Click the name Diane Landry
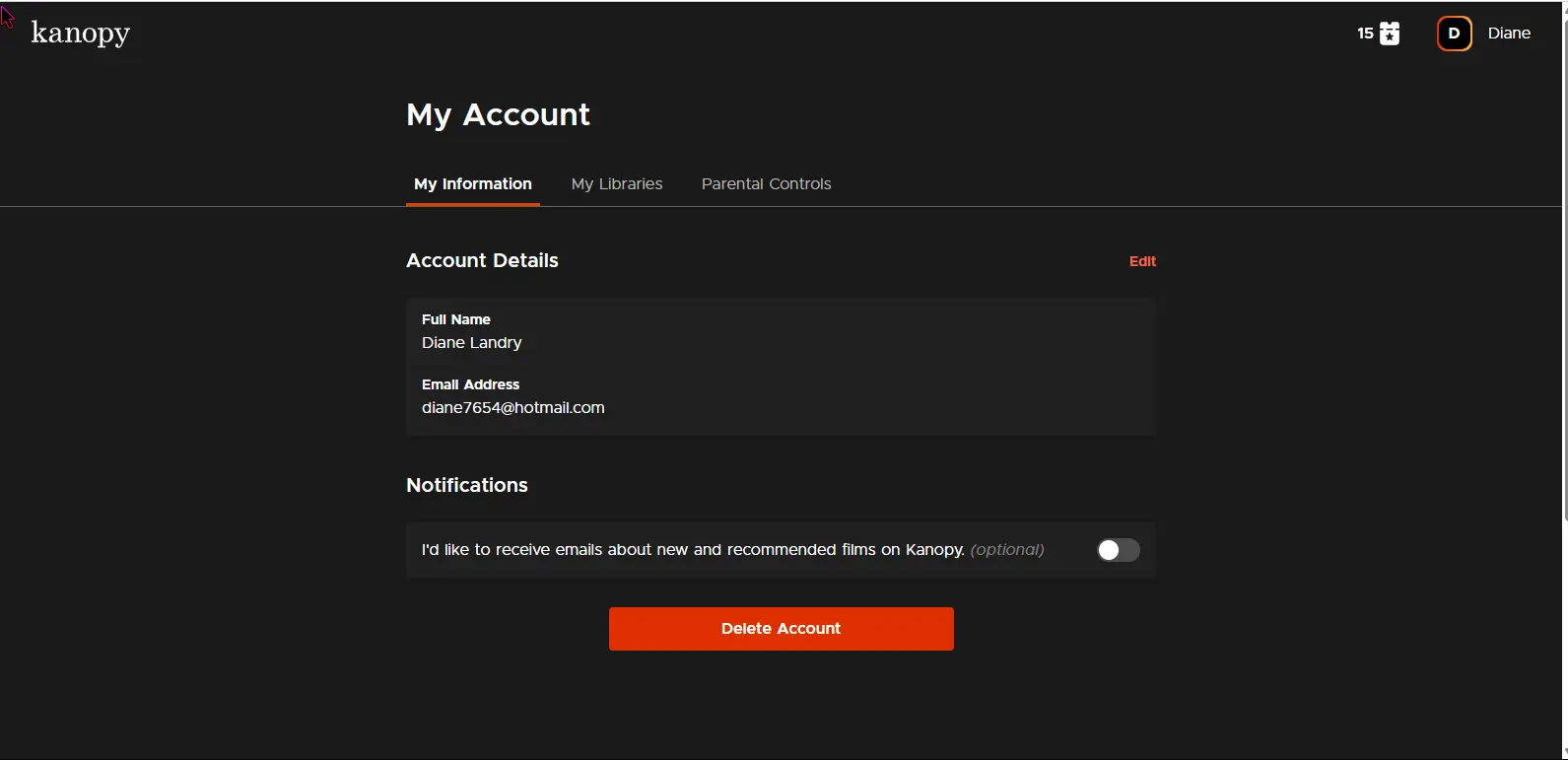This screenshot has height=760, width=1568. tap(472, 343)
